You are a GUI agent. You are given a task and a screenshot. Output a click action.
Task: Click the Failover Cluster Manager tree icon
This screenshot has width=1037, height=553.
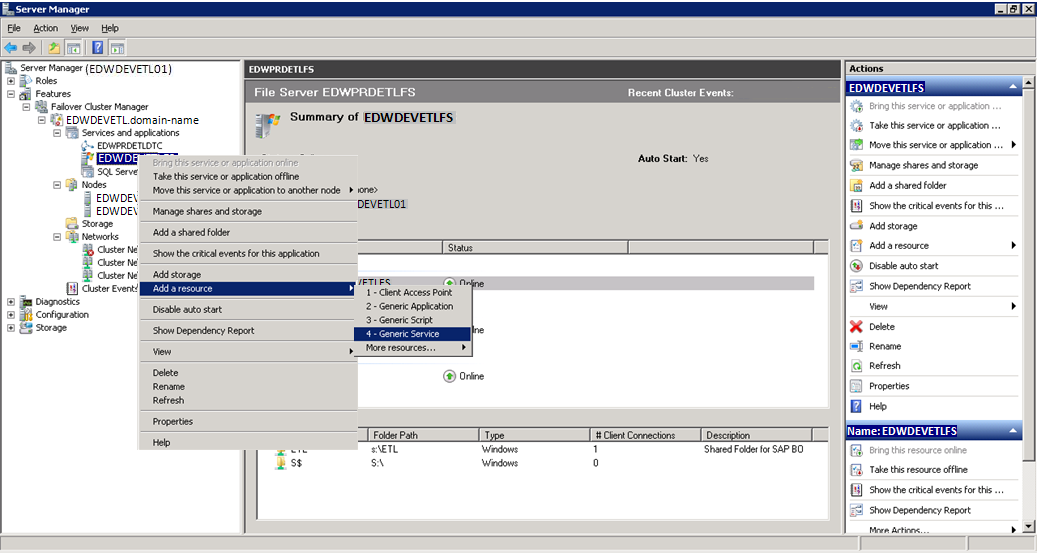point(41,106)
